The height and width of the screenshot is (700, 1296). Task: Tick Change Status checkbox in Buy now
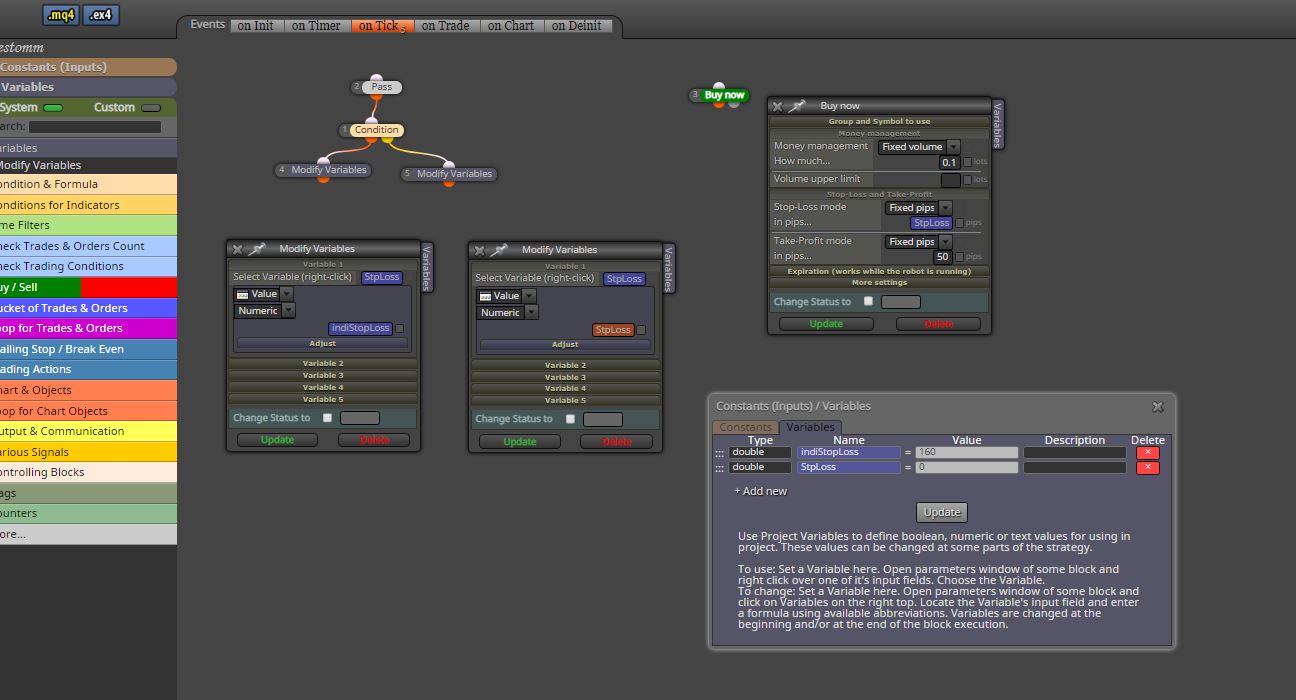868,301
